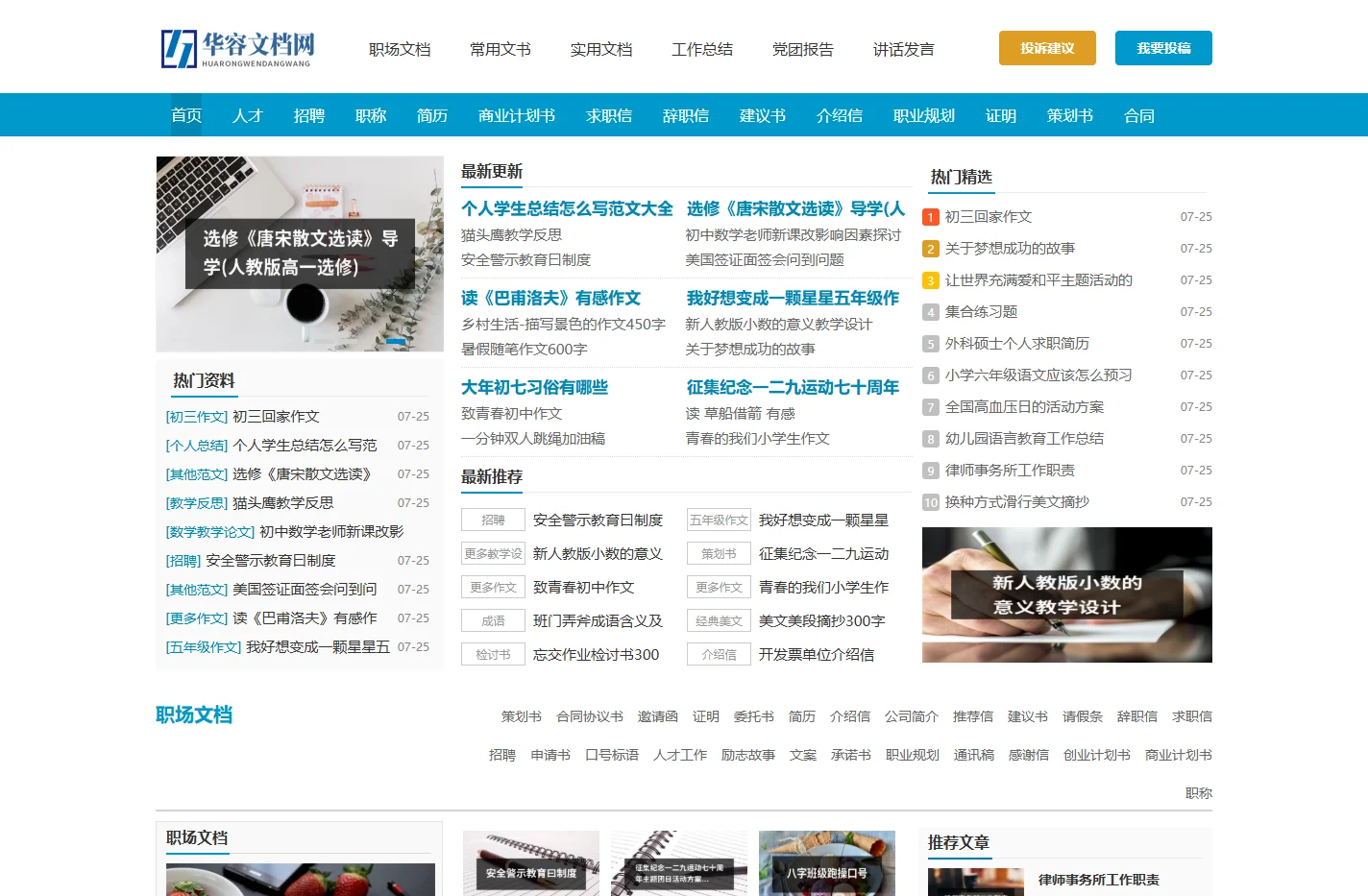Open the 新人教版小数的意义教学设计 image card

click(1067, 594)
